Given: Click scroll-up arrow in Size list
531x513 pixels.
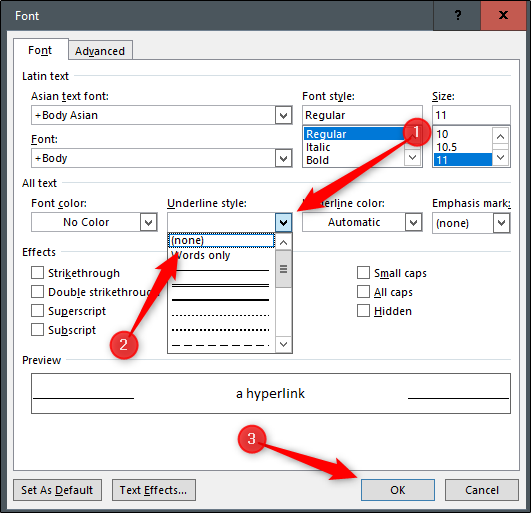Looking at the screenshot, I should pos(500,136).
